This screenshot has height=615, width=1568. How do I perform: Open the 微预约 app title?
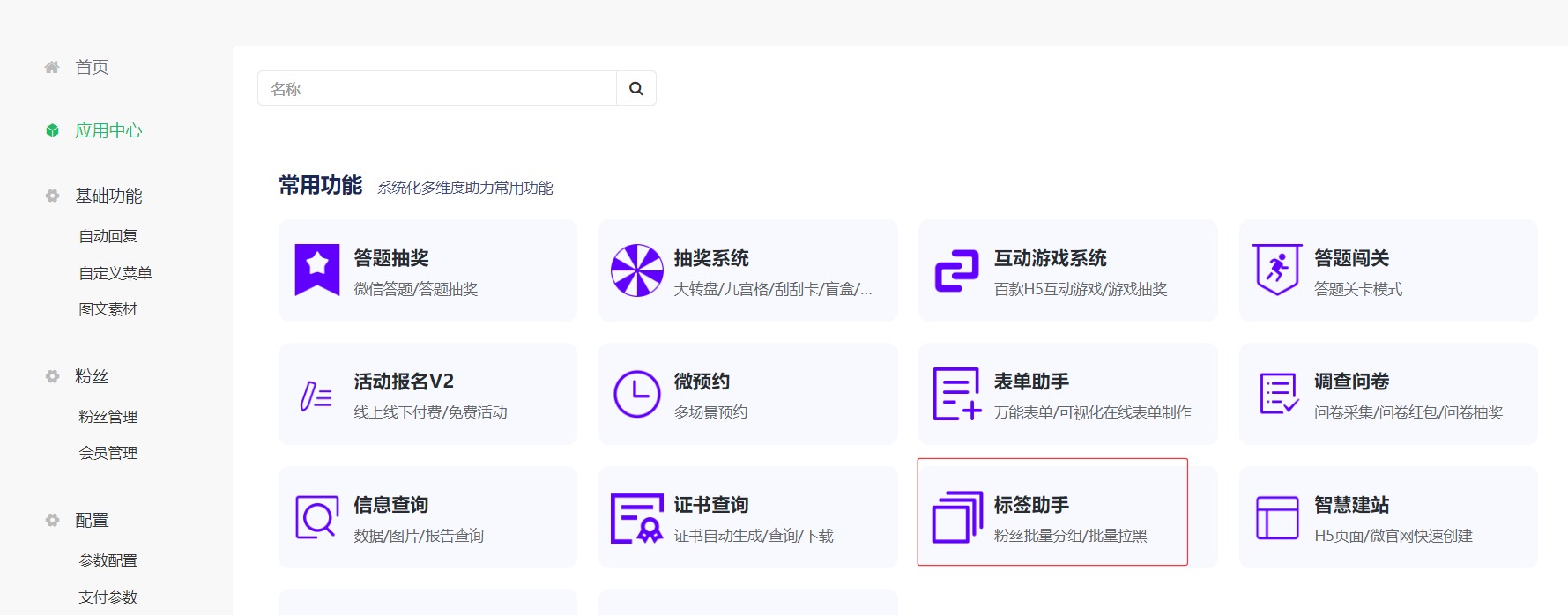coord(702,382)
